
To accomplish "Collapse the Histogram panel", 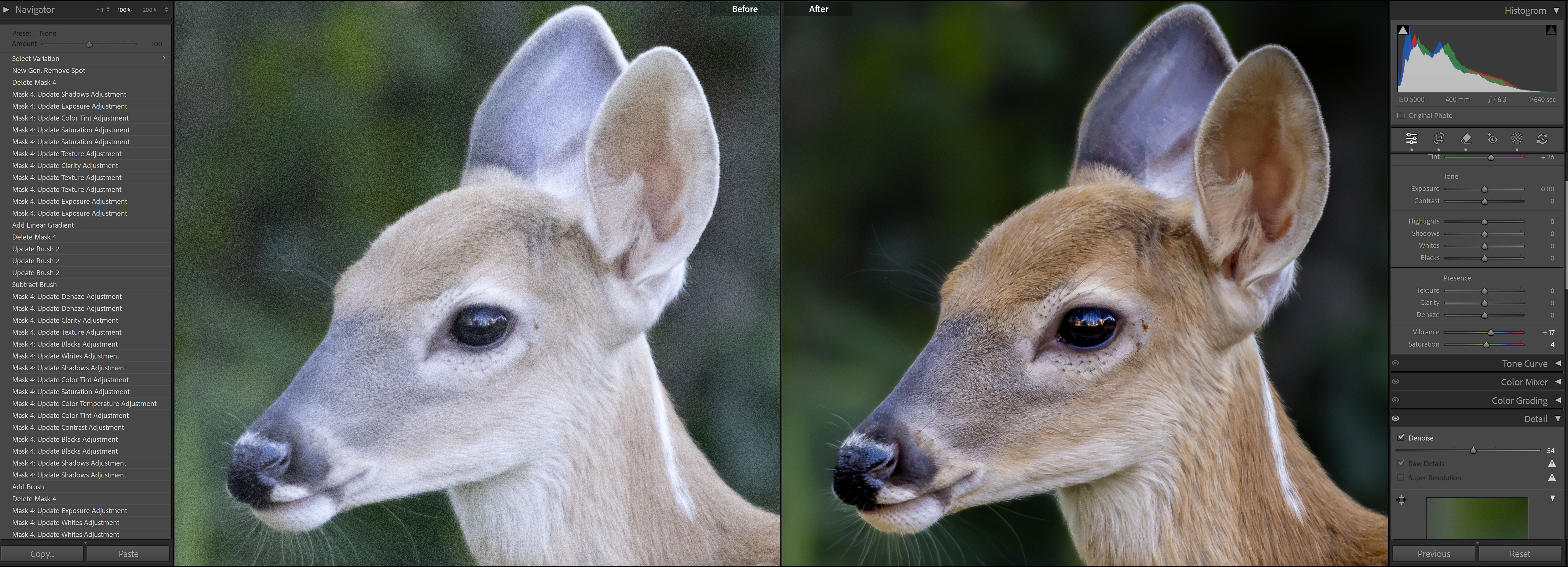I will click(1556, 10).
